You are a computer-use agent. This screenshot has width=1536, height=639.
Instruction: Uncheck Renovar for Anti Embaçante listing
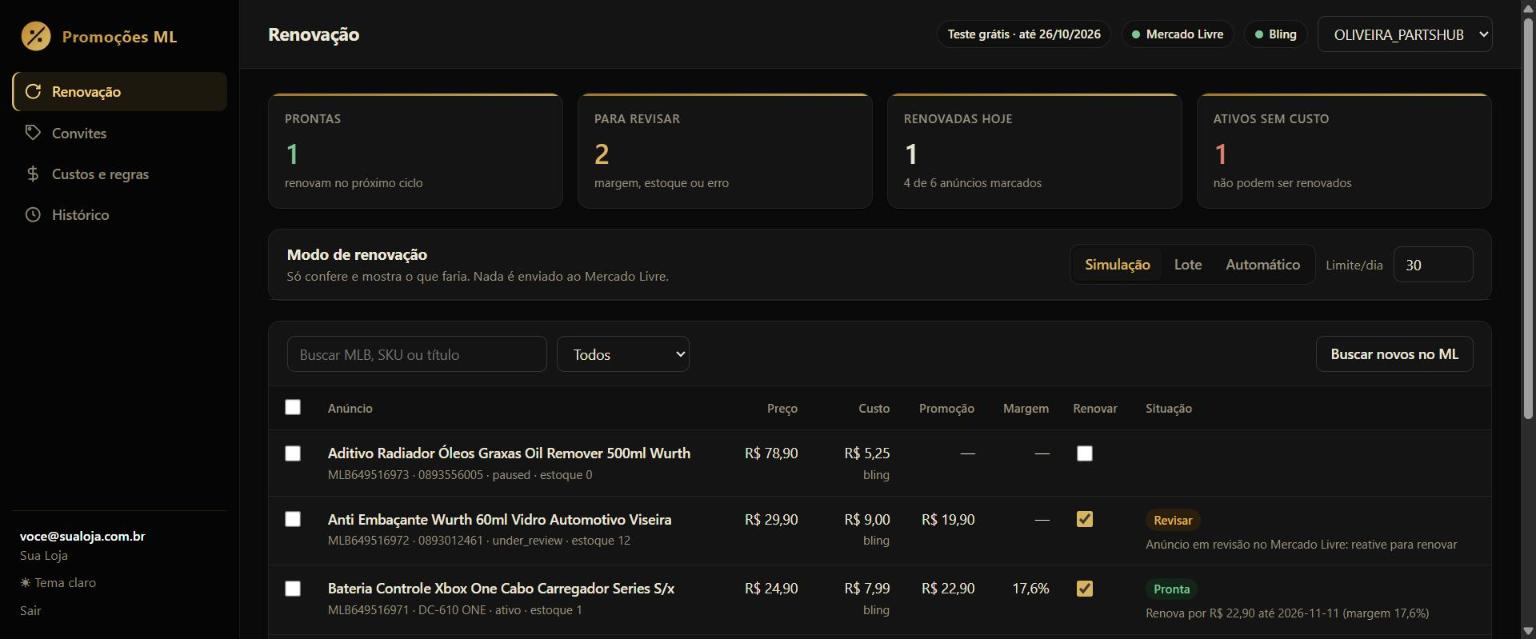pos(1085,519)
